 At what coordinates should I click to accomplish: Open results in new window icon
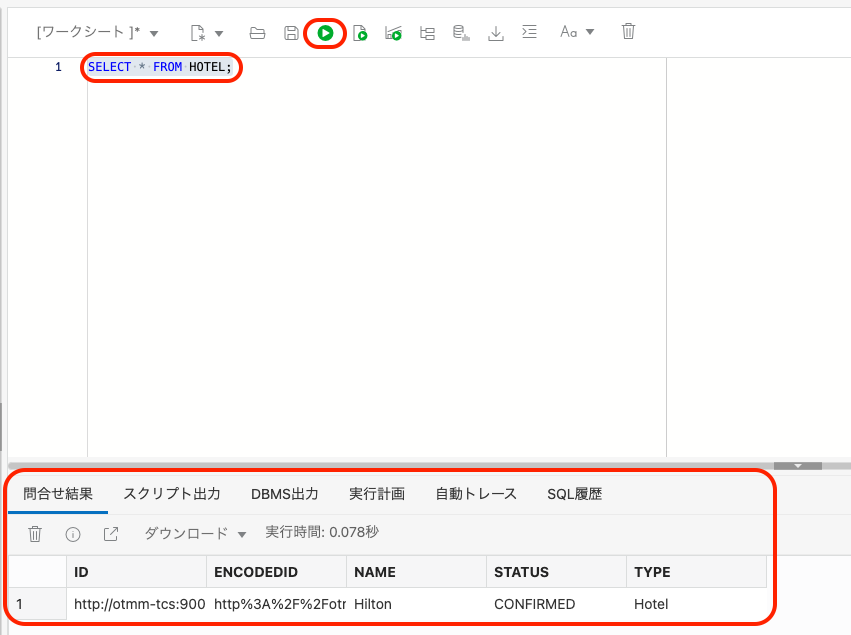pyautogui.click(x=111, y=534)
